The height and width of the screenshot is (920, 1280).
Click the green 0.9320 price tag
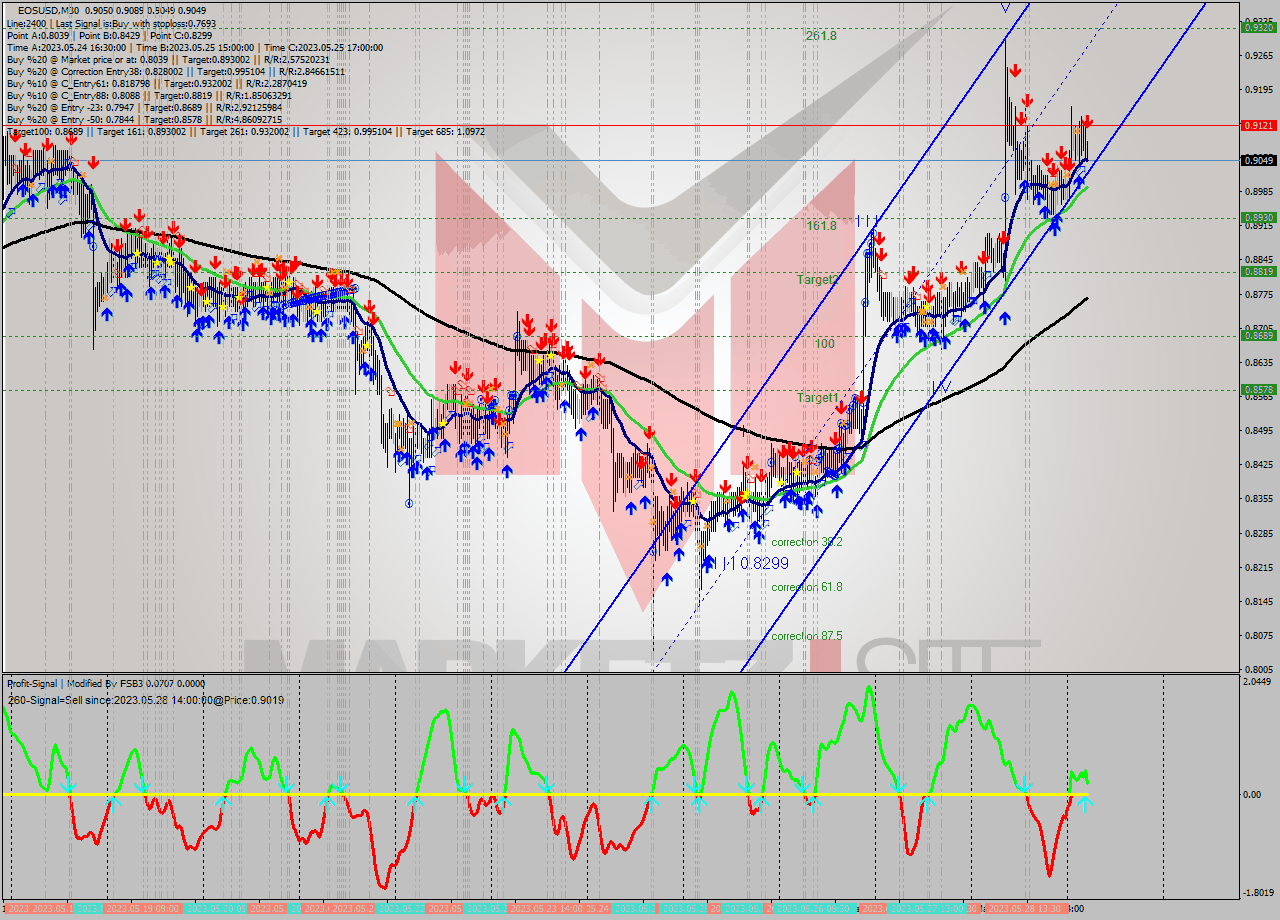click(x=1258, y=28)
